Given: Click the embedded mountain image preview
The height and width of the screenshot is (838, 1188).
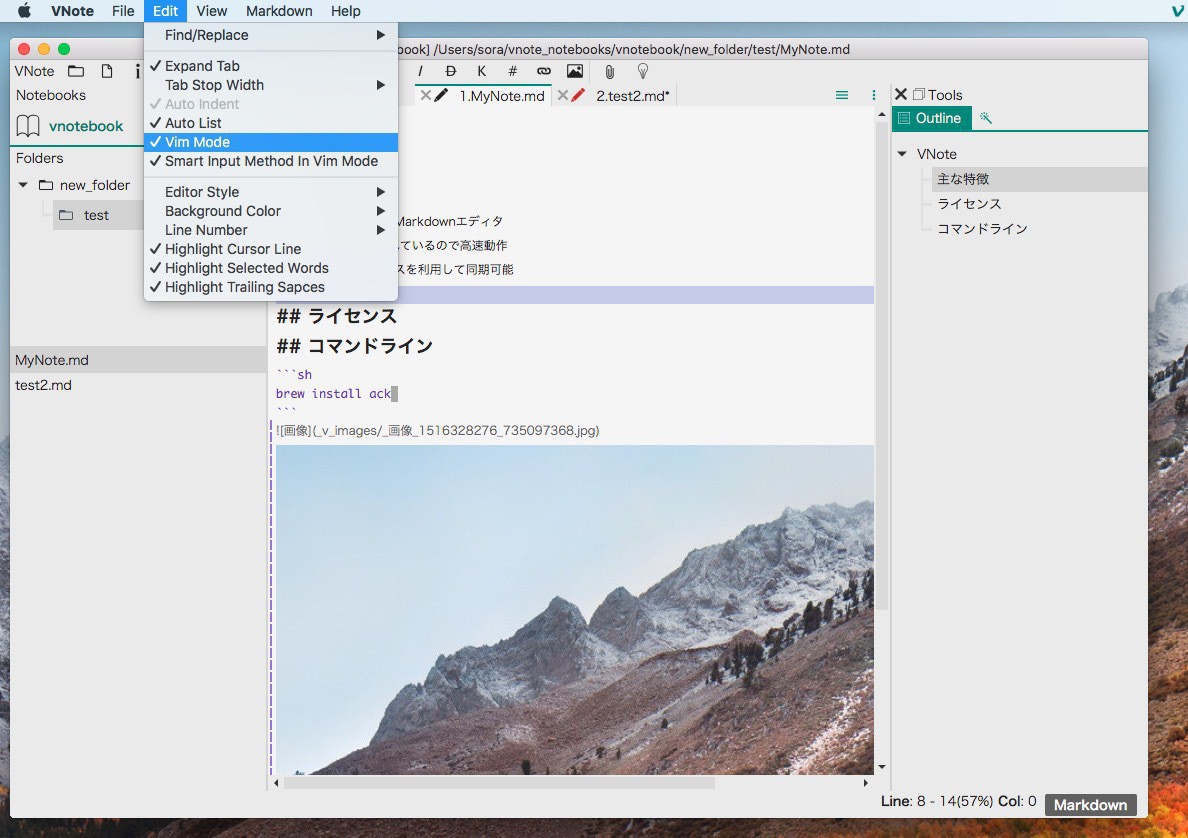Looking at the screenshot, I should click(x=574, y=608).
